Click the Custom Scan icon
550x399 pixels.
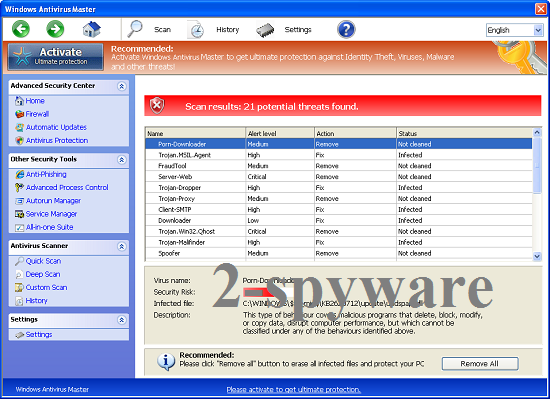(19, 288)
